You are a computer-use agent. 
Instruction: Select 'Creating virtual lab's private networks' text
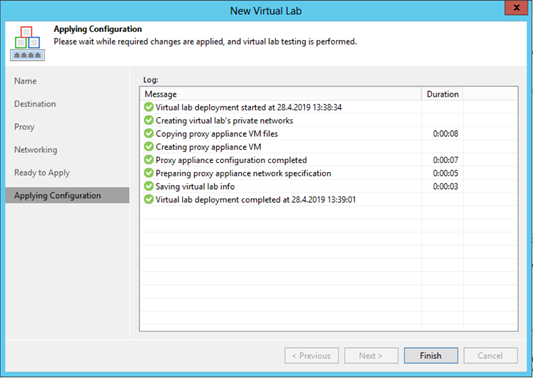224,121
